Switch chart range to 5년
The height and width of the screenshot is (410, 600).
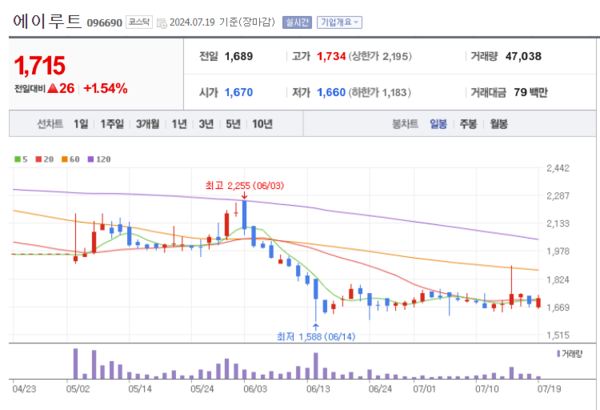pos(233,124)
